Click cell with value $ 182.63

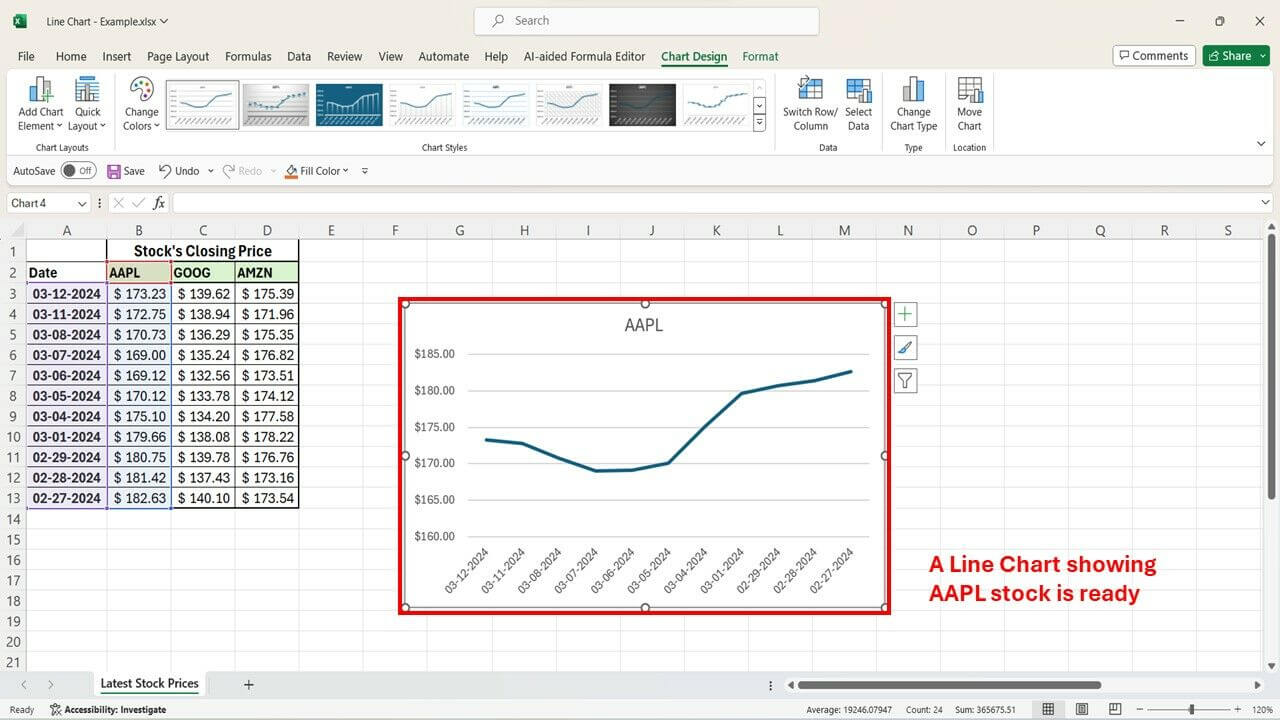139,498
